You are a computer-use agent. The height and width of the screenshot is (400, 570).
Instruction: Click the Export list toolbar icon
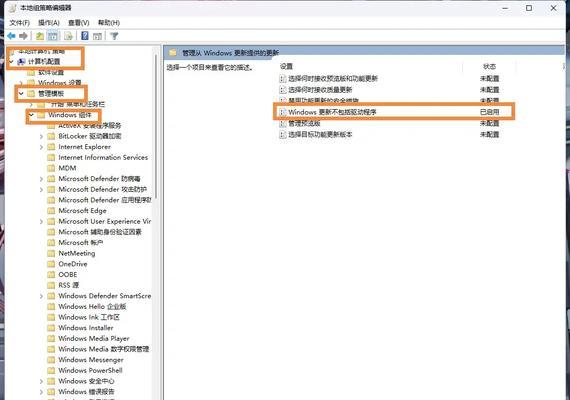pos(68,36)
